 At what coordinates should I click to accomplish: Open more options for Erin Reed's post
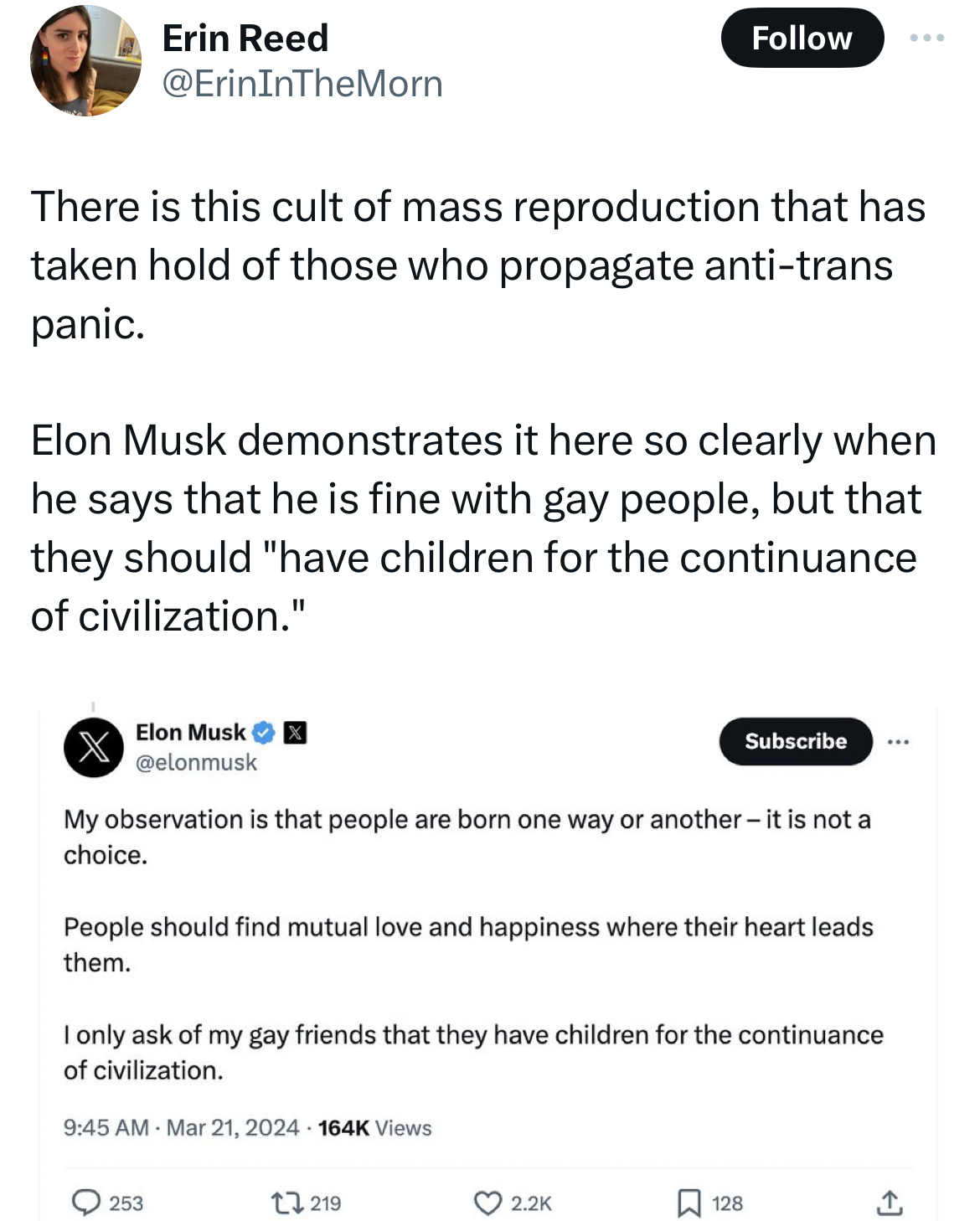pyautogui.click(x=927, y=39)
